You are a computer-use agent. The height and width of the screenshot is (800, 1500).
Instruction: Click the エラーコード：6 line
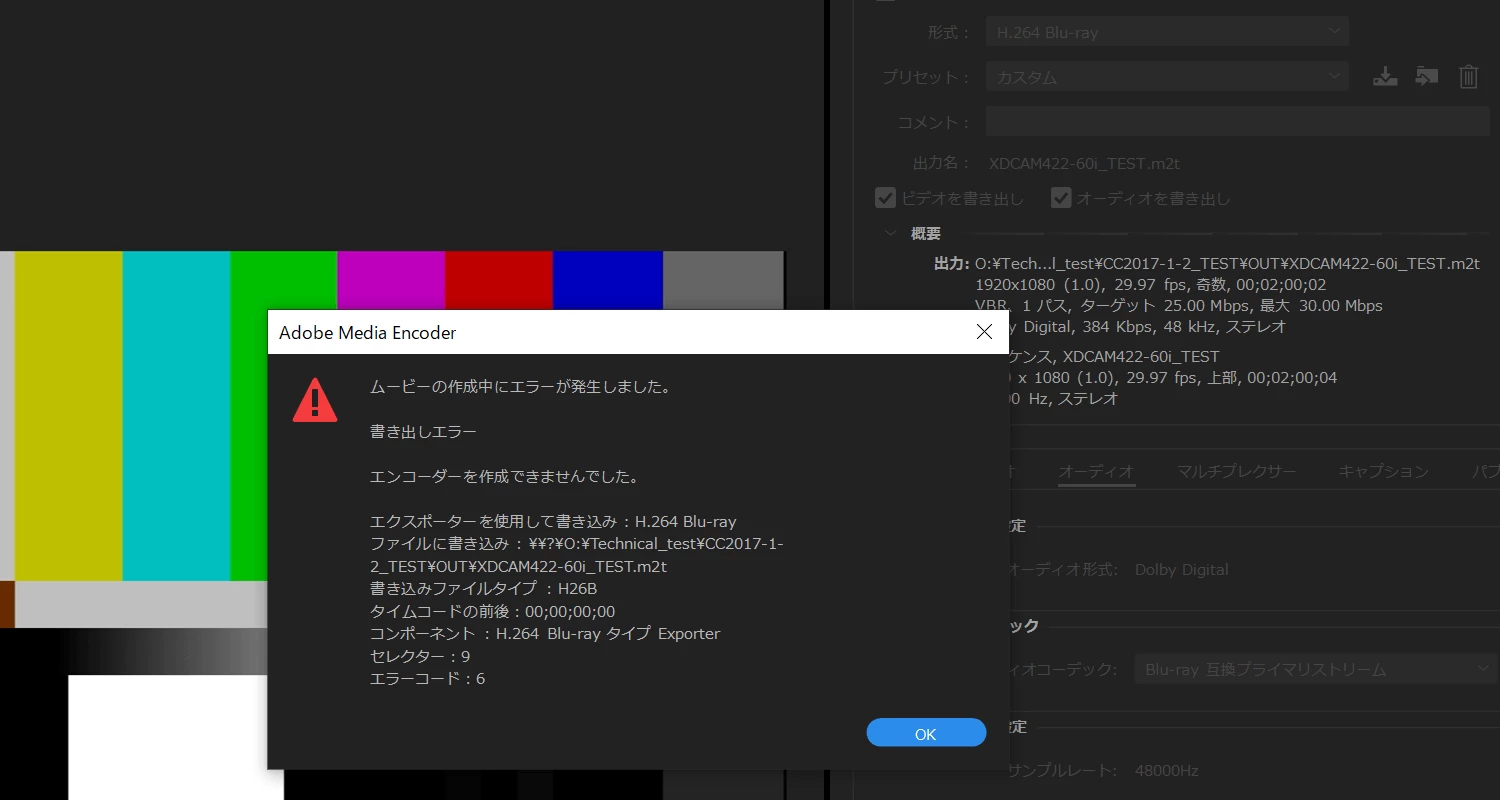click(x=427, y=678)
